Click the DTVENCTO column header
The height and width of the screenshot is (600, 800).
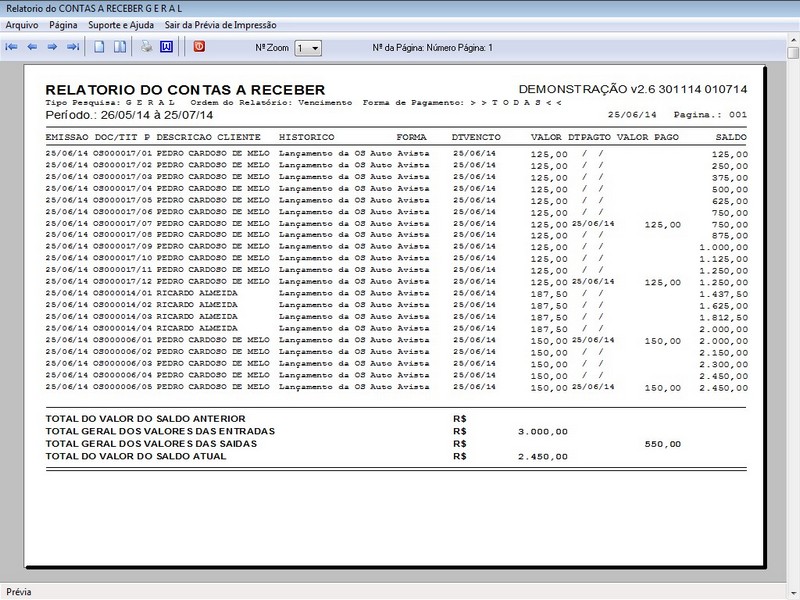pyautogui.click(x=476, y=136)
